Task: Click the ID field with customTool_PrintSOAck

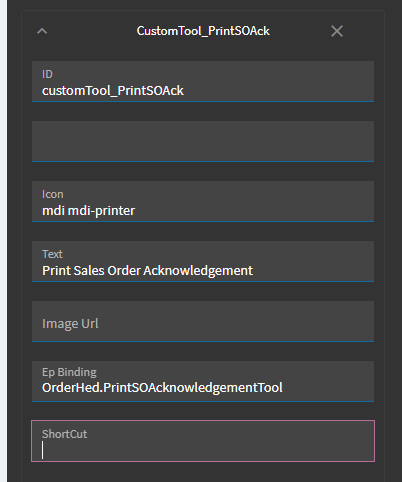Action: click(203, 81)
